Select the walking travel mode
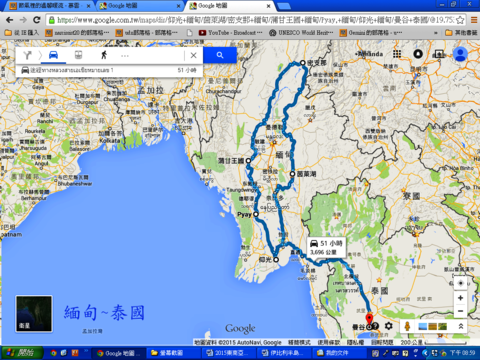The width and height of the screenshot is (480, 360). click(104, 55)
